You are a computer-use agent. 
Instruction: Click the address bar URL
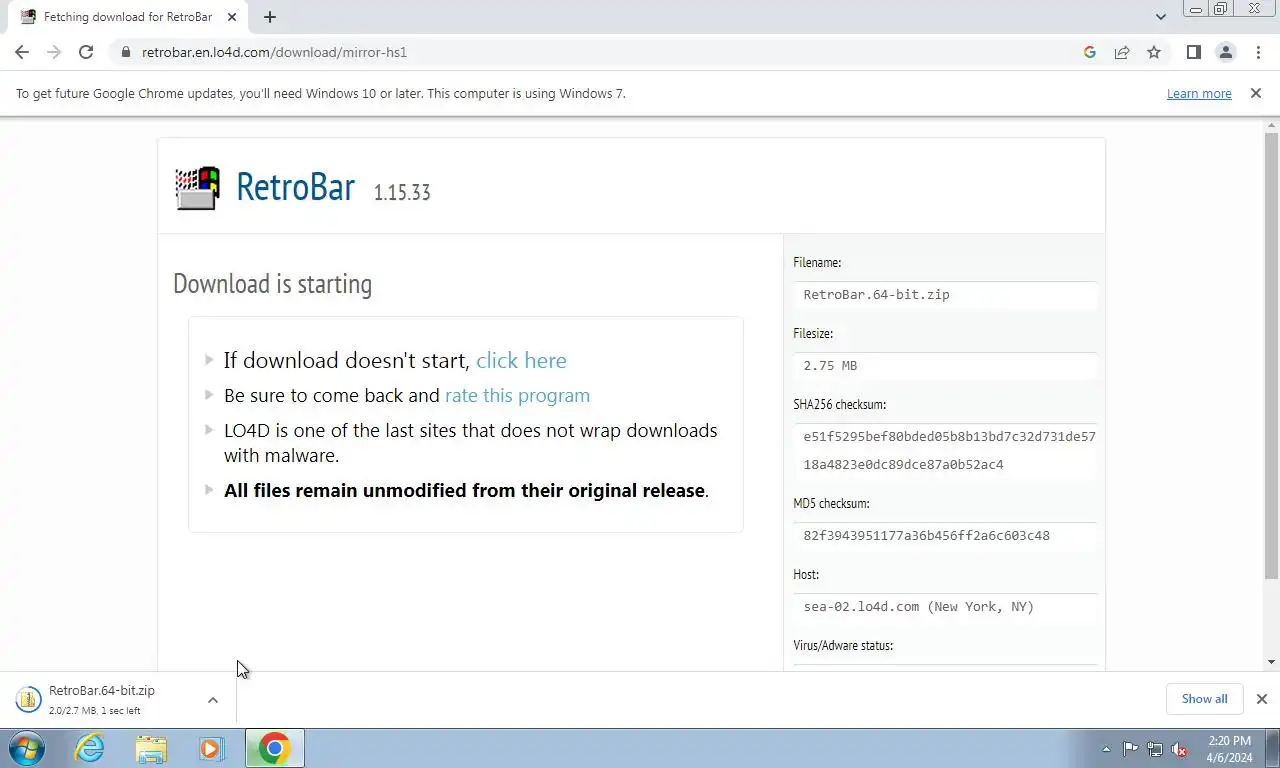(x=274, y=52)
